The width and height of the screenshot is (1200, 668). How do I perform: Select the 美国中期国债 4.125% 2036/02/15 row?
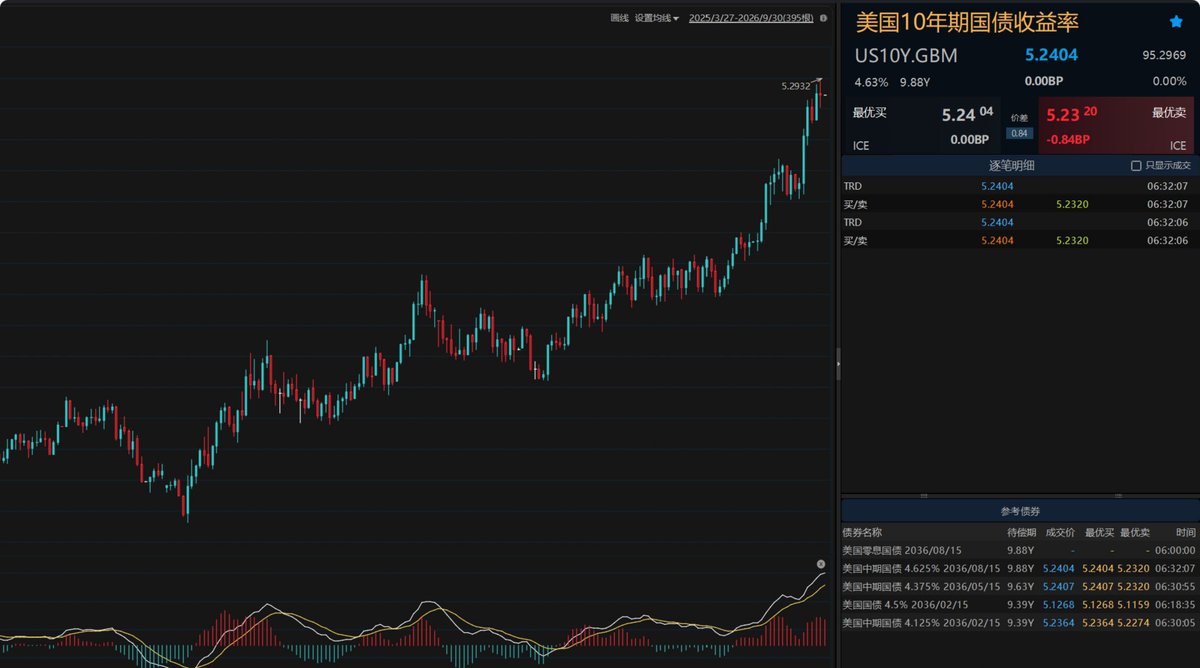point(1020,622)
